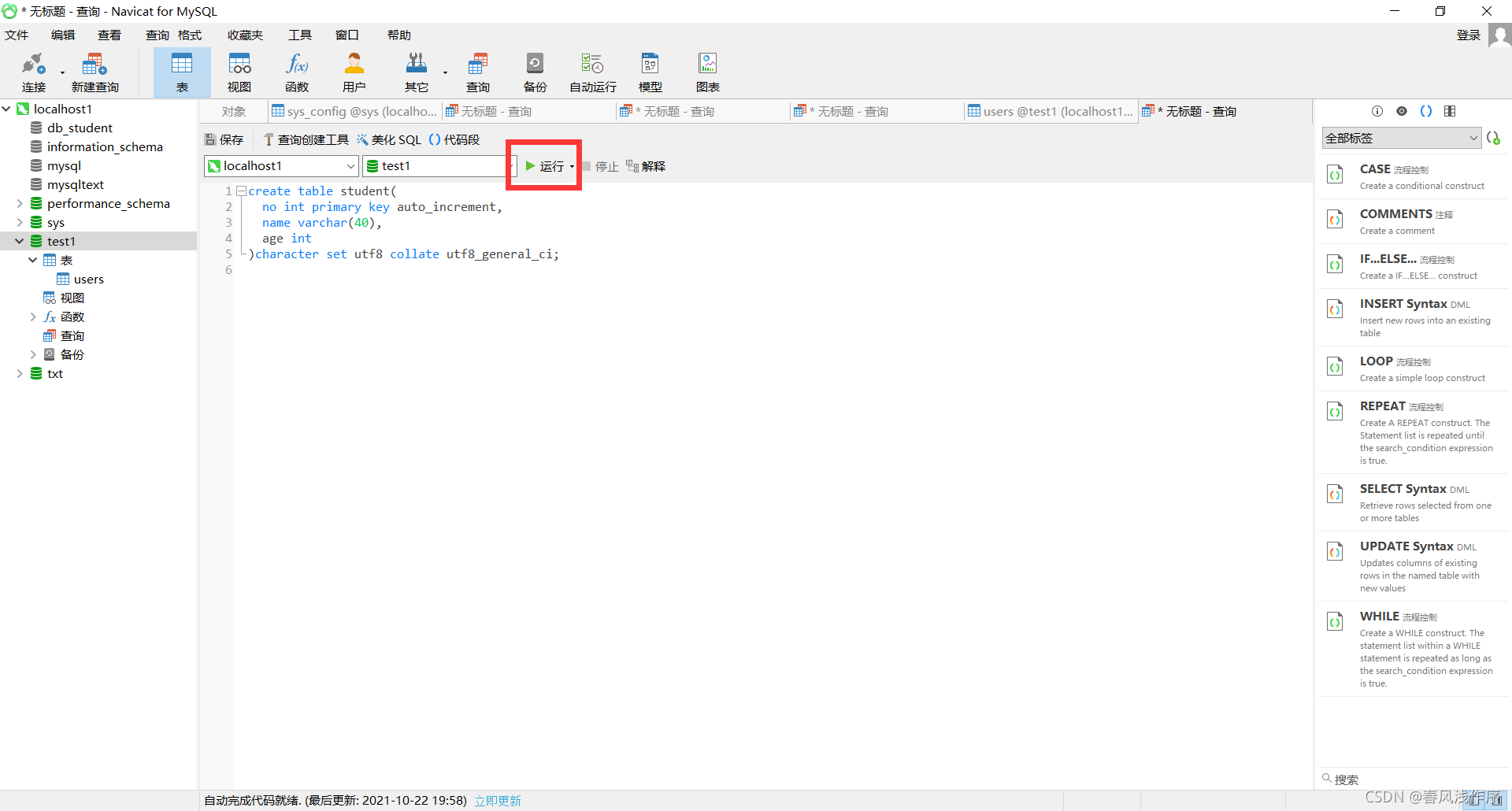The image size is (1512, 811).
Task: Open the 编辑 menu
Action: (x=63, y=35)
